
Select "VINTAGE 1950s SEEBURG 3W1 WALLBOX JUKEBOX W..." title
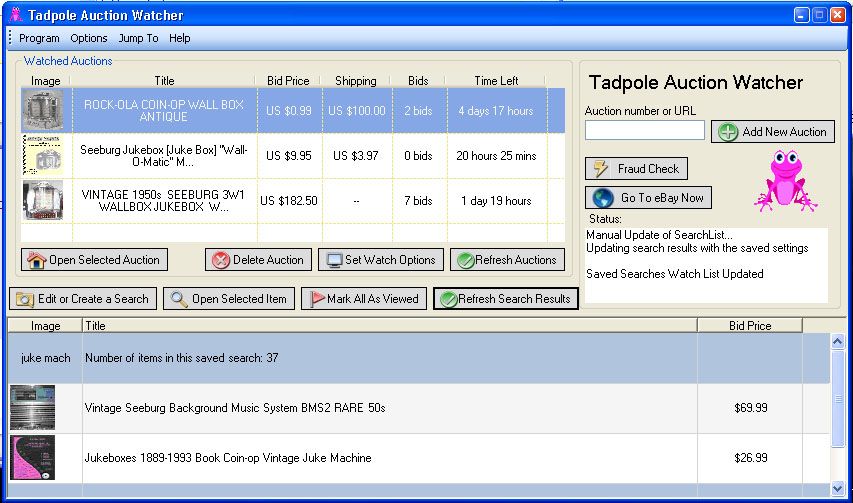coord(164,201)
